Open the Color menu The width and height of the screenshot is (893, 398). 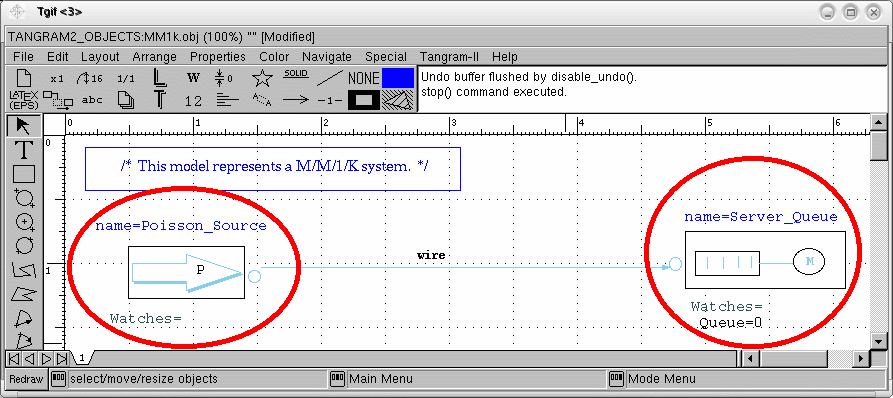coord(274,57)
